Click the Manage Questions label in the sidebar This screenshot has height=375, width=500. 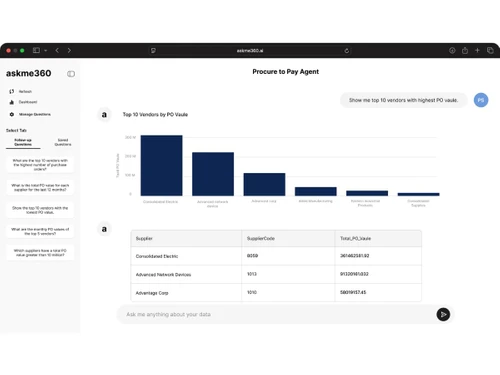click(35, 114)
